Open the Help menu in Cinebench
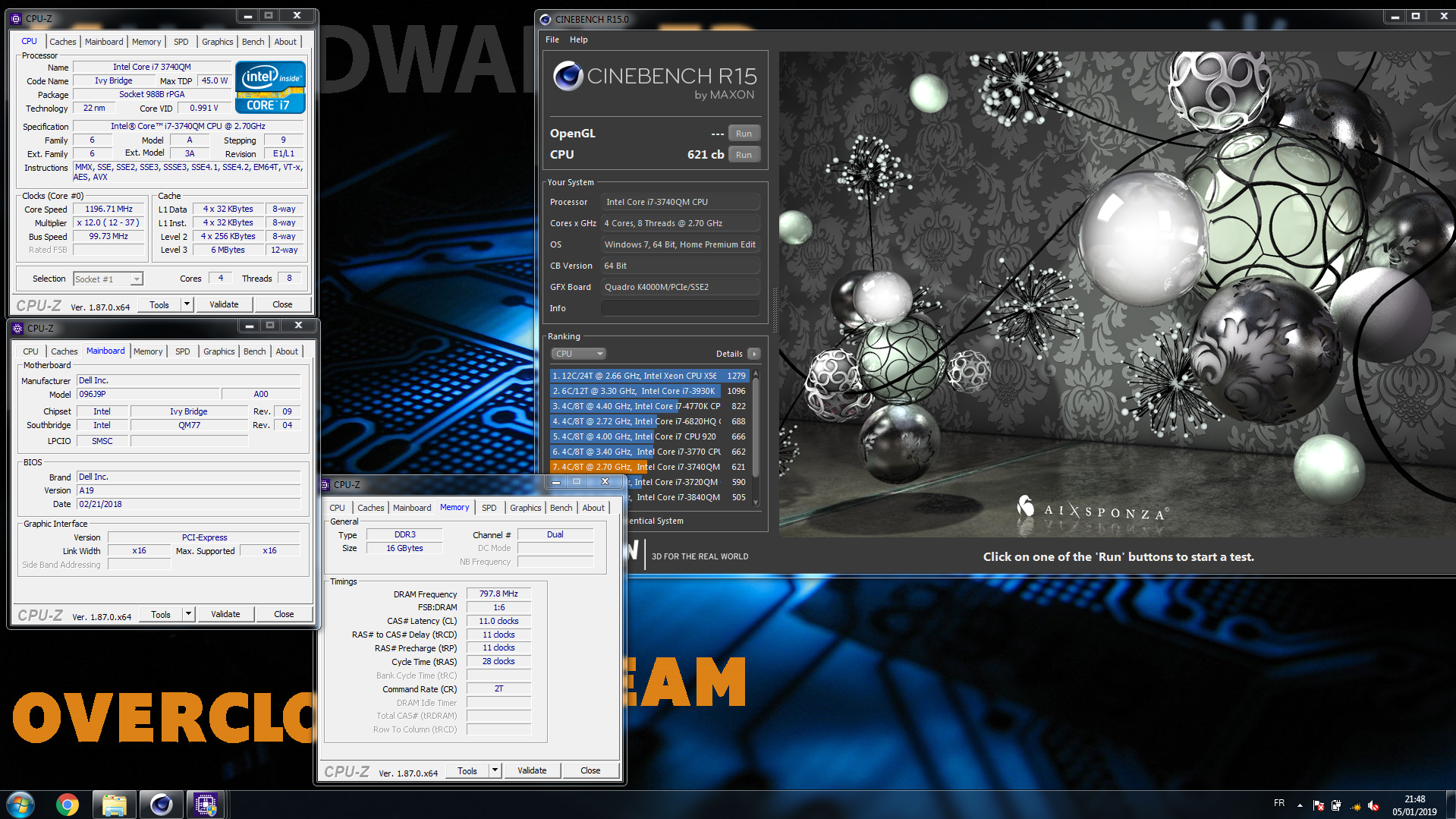1456x819 pixels. tap(579, 39)
